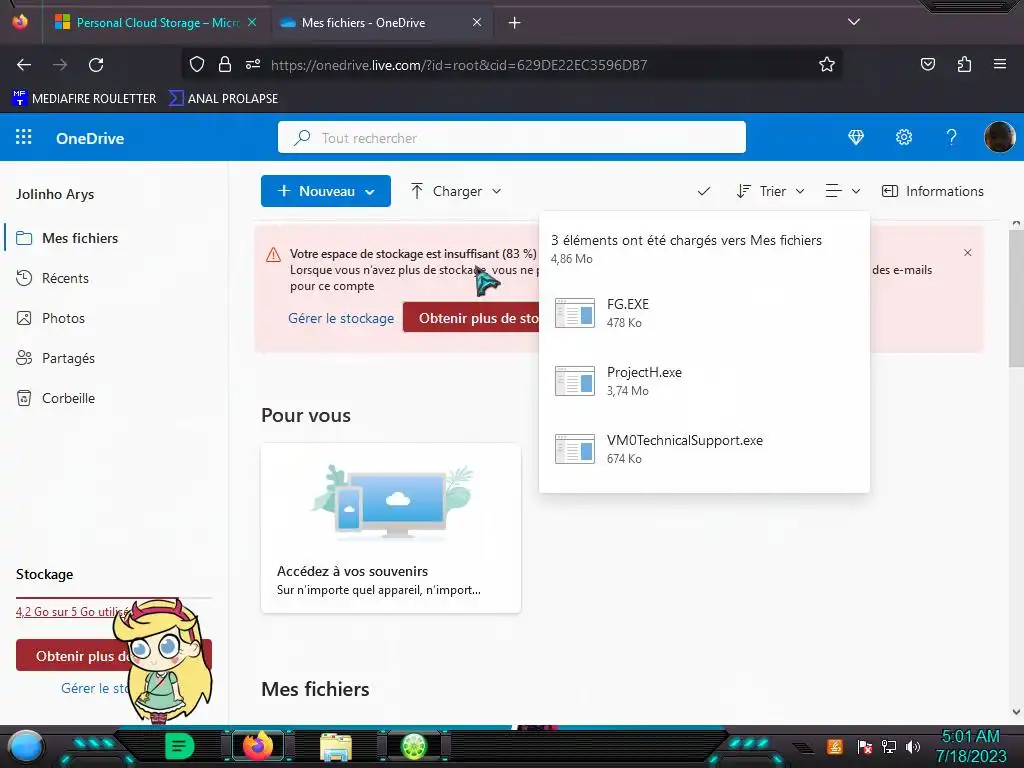1024x768 pixels.
Task: Click the VM0TechnicalSupport.exe file icon
Action: click(x=575, y=449)
